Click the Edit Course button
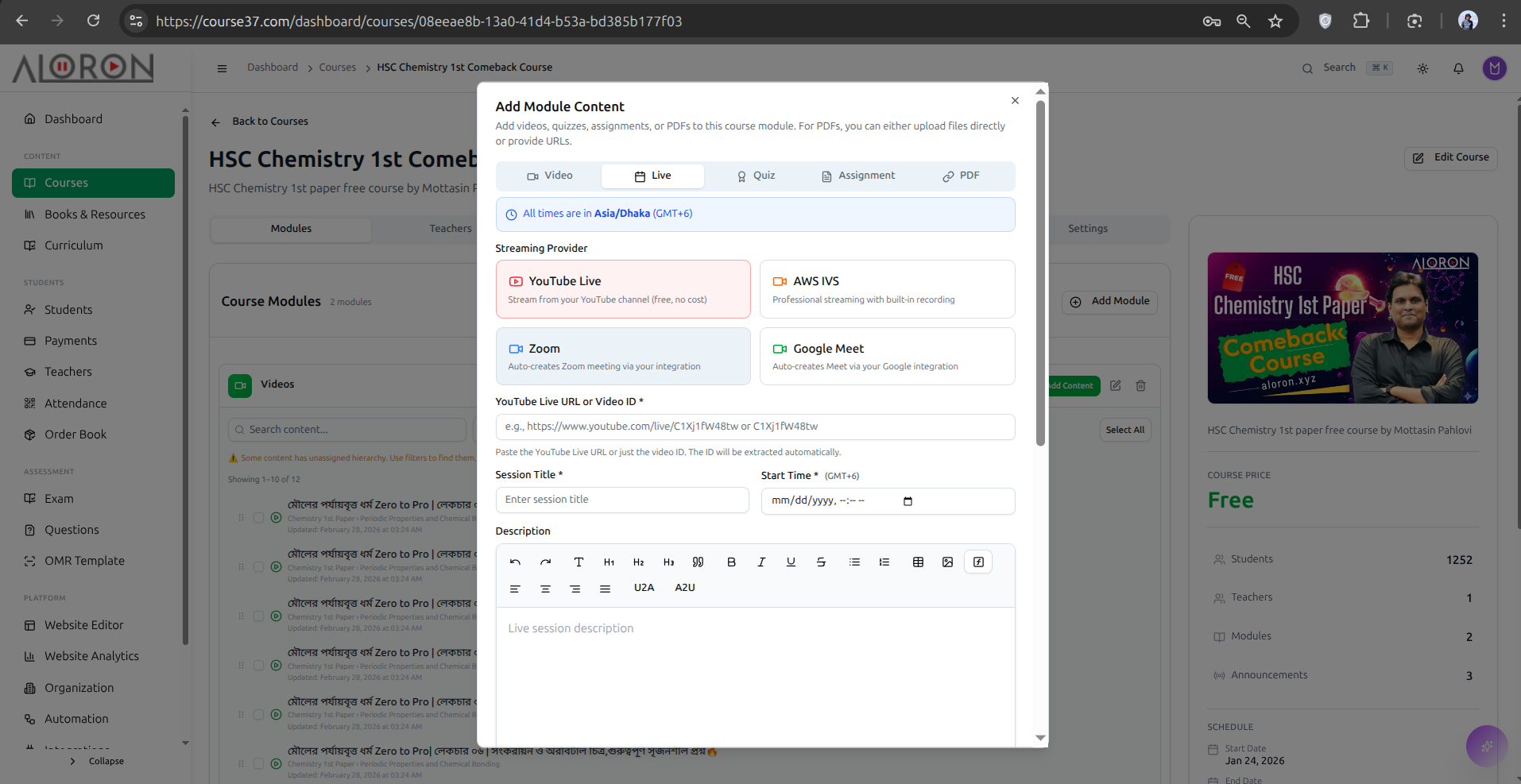Image resolution: width=1521 pixels, height=784 pixels. (1451, 158)
